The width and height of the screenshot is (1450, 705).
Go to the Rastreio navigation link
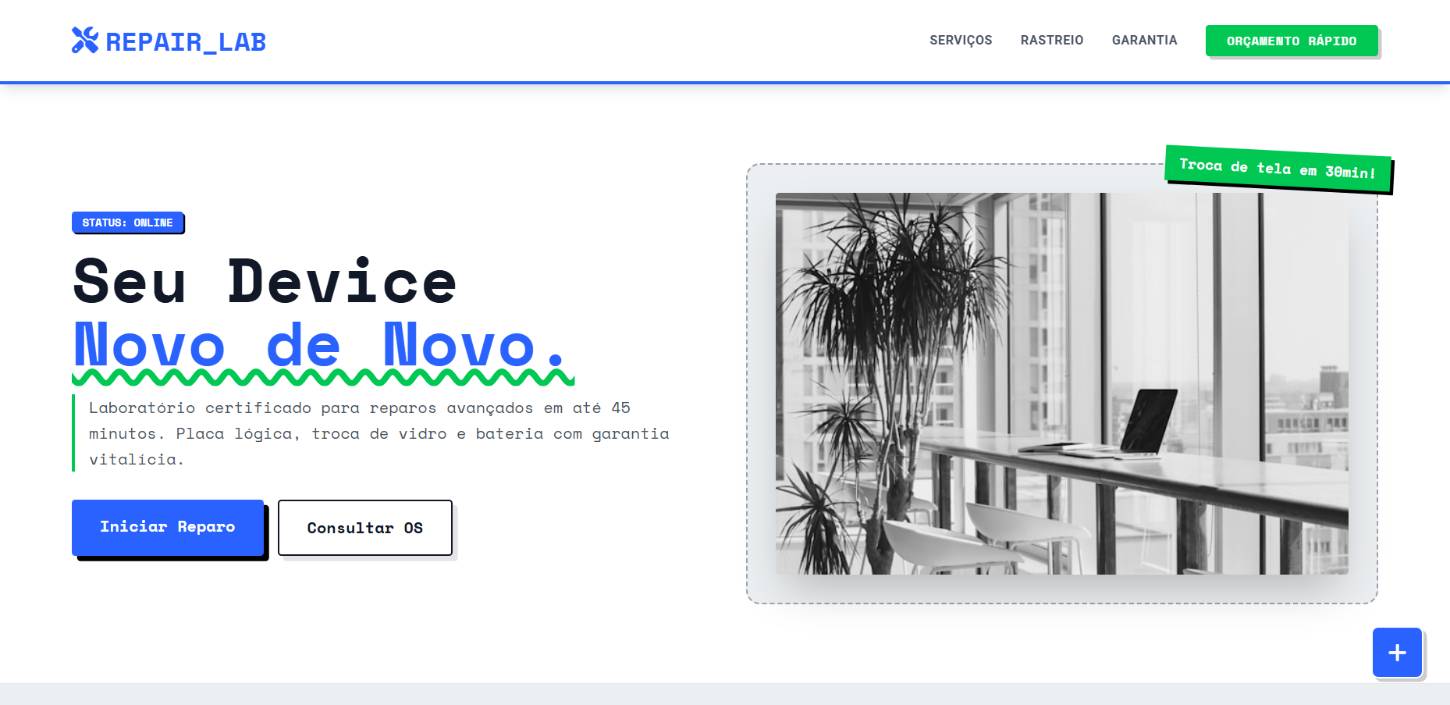click(x=1052, y=40)
